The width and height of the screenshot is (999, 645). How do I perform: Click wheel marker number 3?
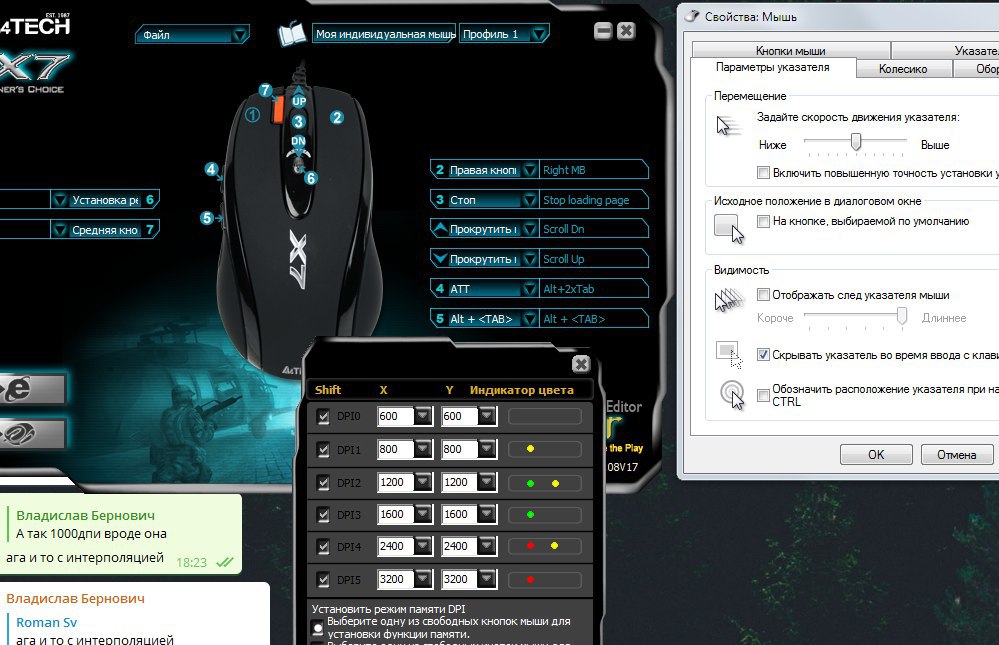click(x=299, y=122)
